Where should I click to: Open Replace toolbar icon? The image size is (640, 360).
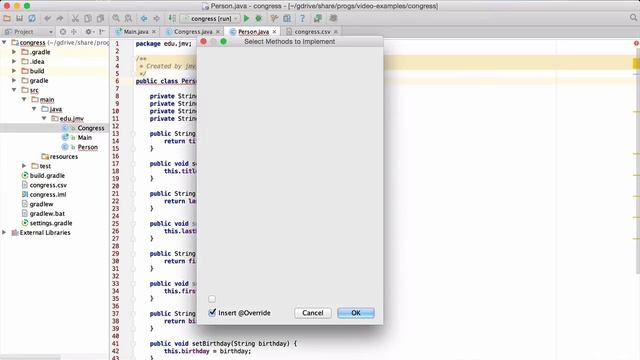coord(128,18)
